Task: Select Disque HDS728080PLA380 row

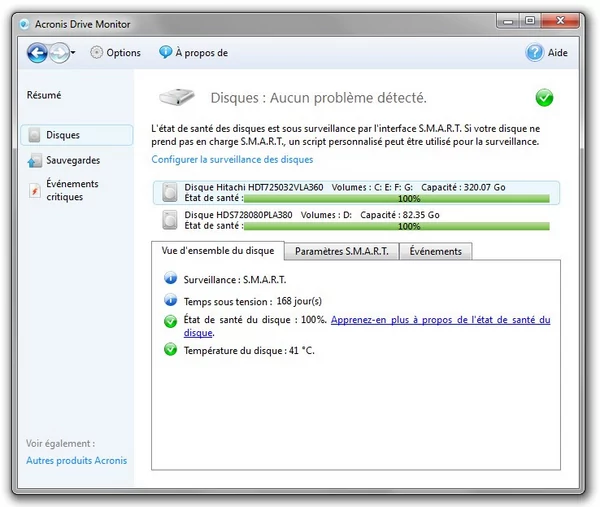Action: click(356, 220)
